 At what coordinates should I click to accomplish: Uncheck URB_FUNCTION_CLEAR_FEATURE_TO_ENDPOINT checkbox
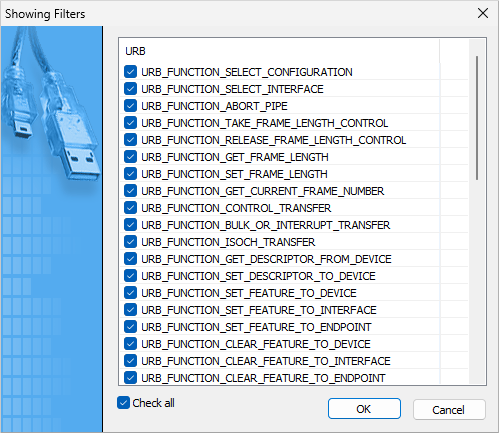130,378
